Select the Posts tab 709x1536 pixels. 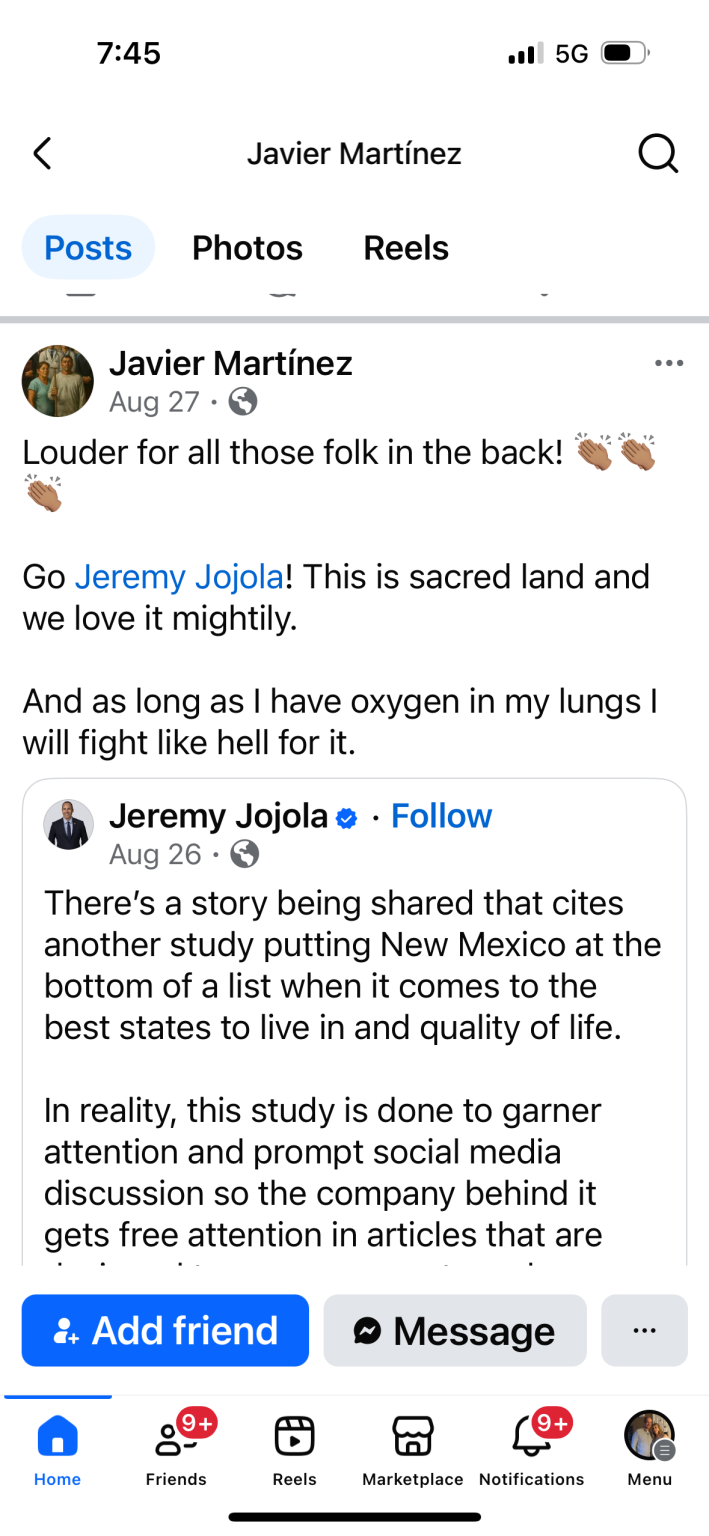(x=88, y=248)
